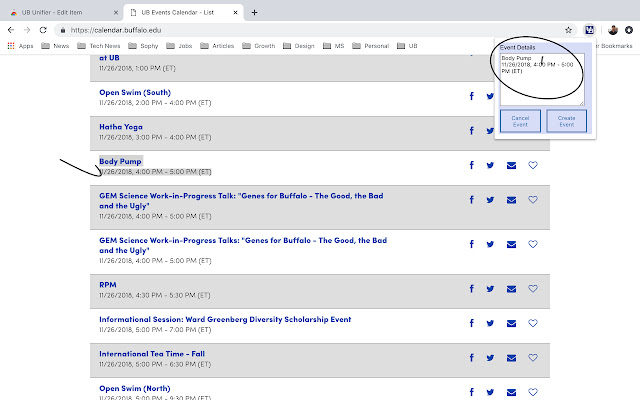Image resolution: width=640 pixels, height=400 pixels.
Task: Open a new browser tab
Action: click(x=255, y=12)
